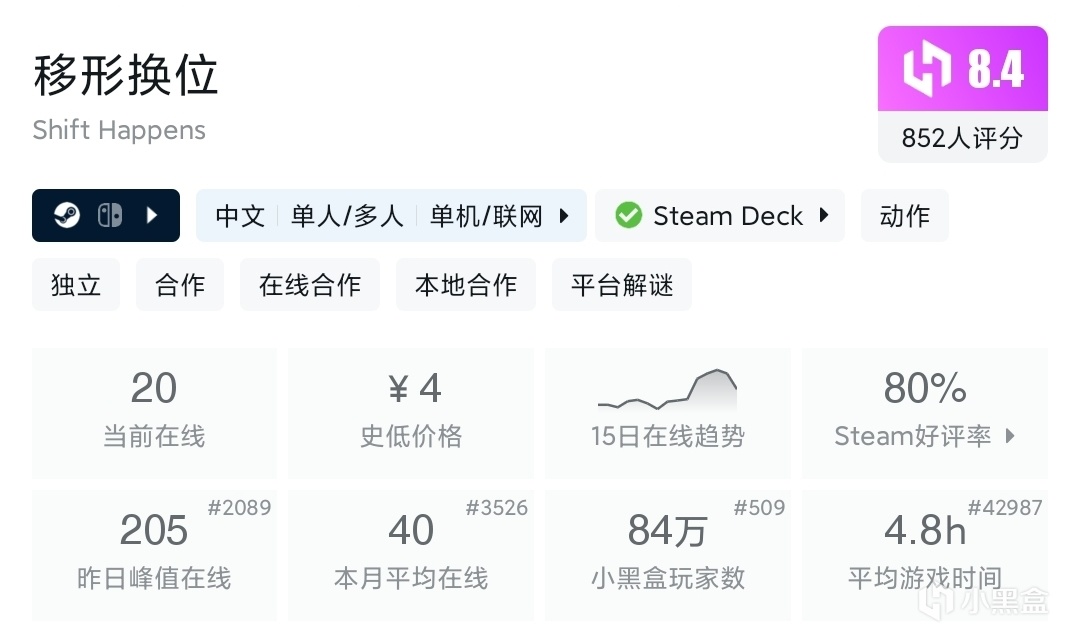Select the 动作 genre tag
Viewport: 1080px width, 637px height.
tap(905, 216)
